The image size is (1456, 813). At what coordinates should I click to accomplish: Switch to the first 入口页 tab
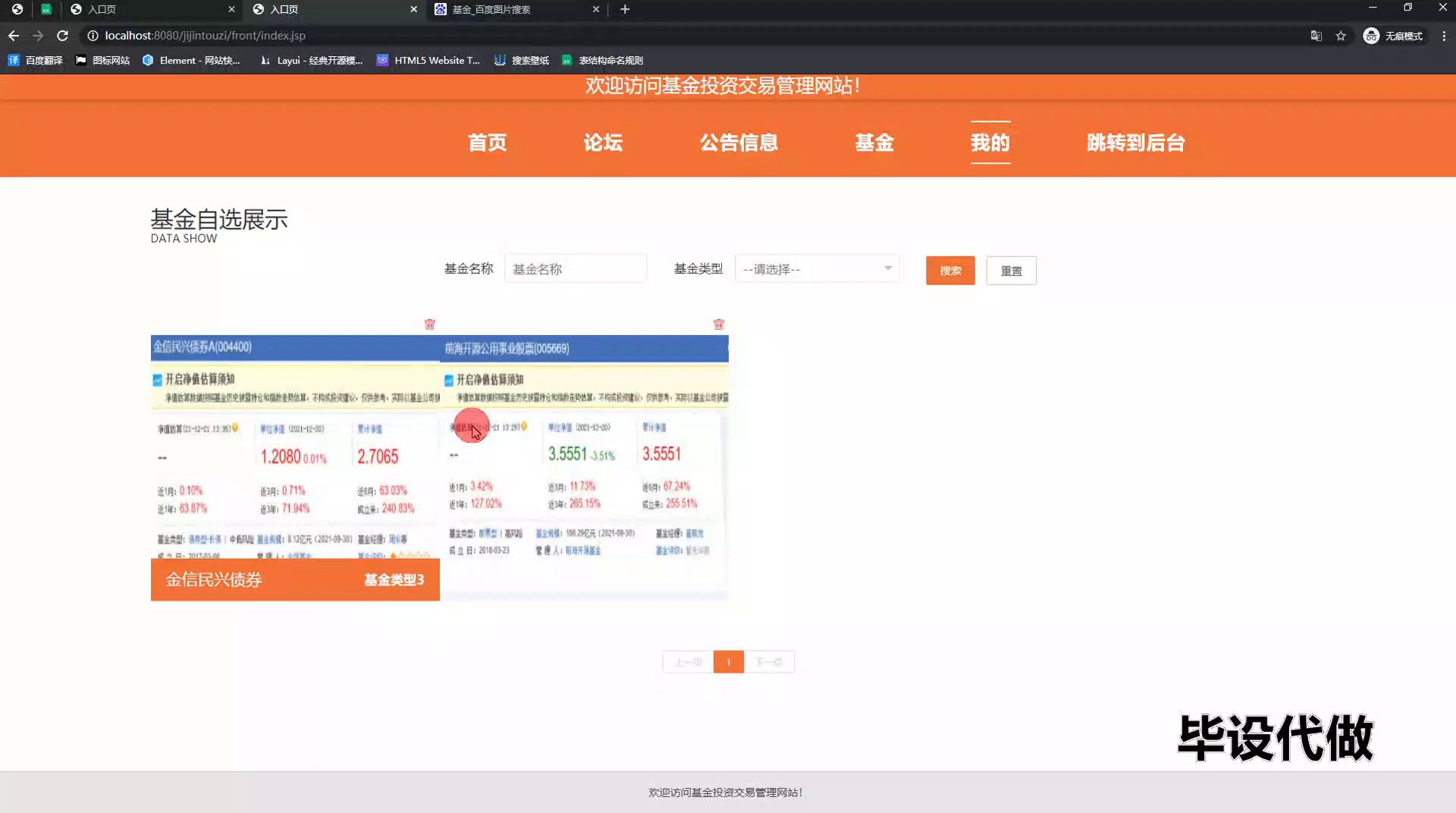click(152, 9)
